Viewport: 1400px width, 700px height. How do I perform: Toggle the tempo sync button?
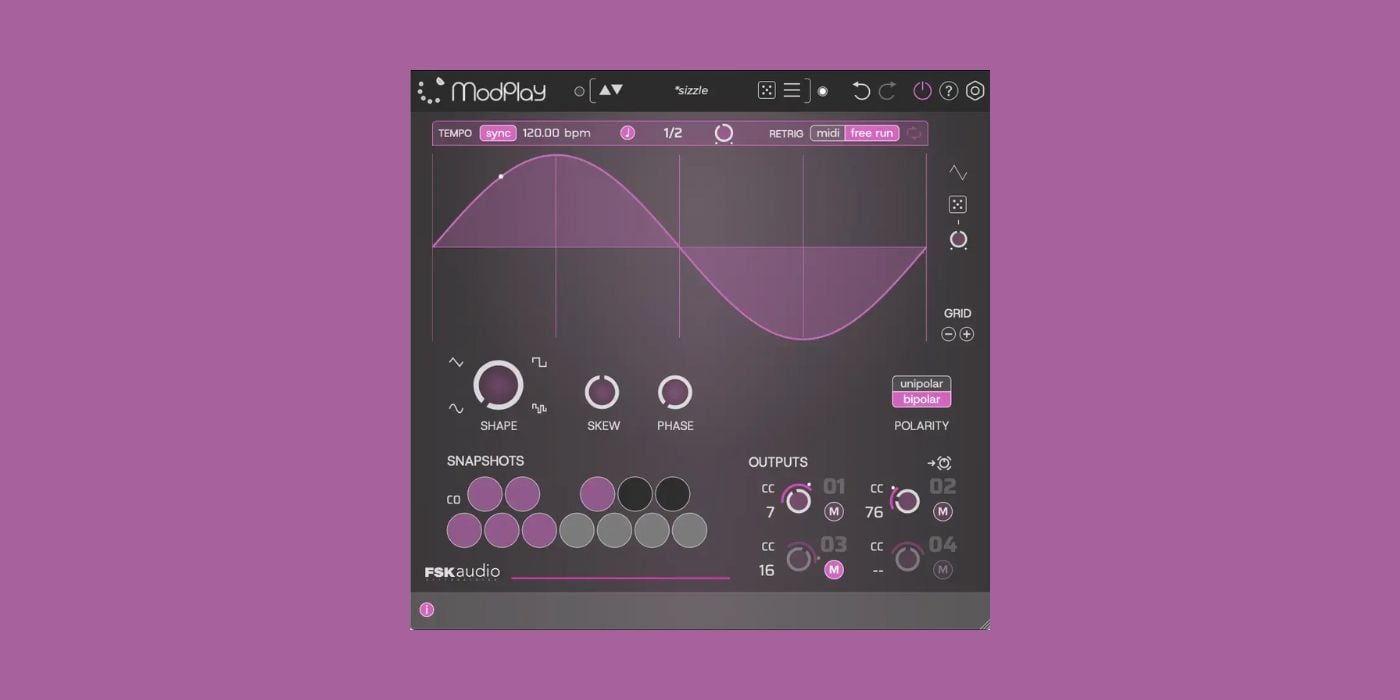[x=498, y=133]
